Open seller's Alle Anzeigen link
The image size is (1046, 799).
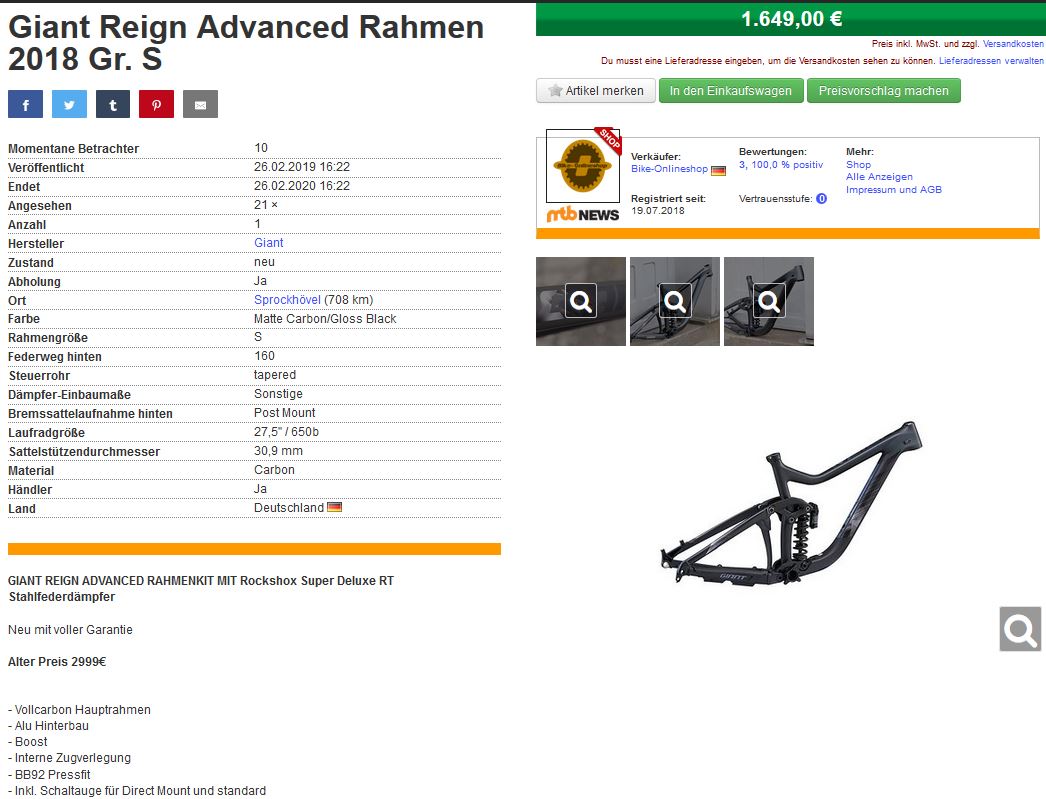tap(879, 177)
